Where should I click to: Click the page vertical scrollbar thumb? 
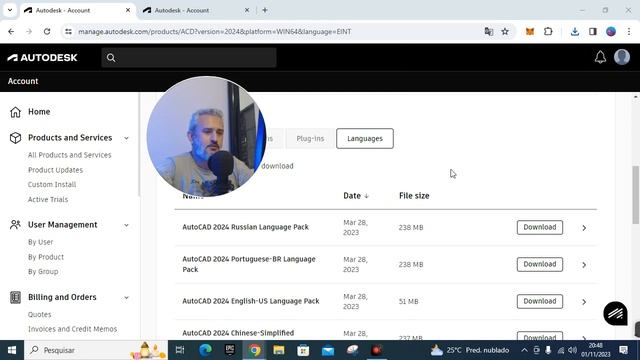[x=635, y=195]
